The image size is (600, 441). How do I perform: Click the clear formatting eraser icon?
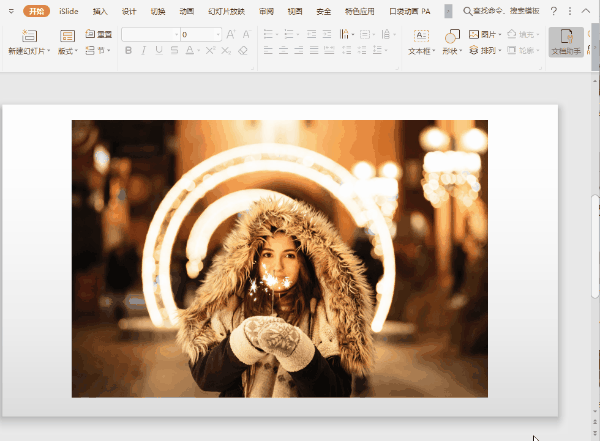[x=243, y=51]
